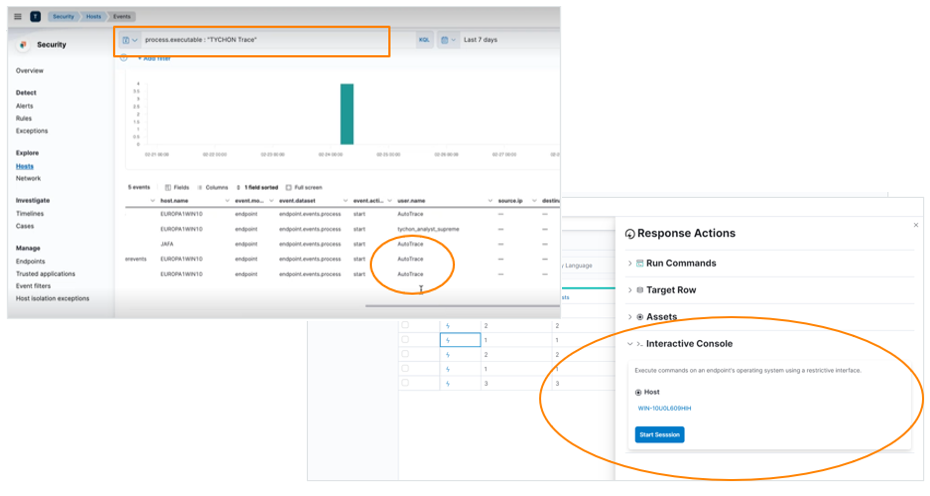Click the Fields browser icon

(x=168, y=187)
